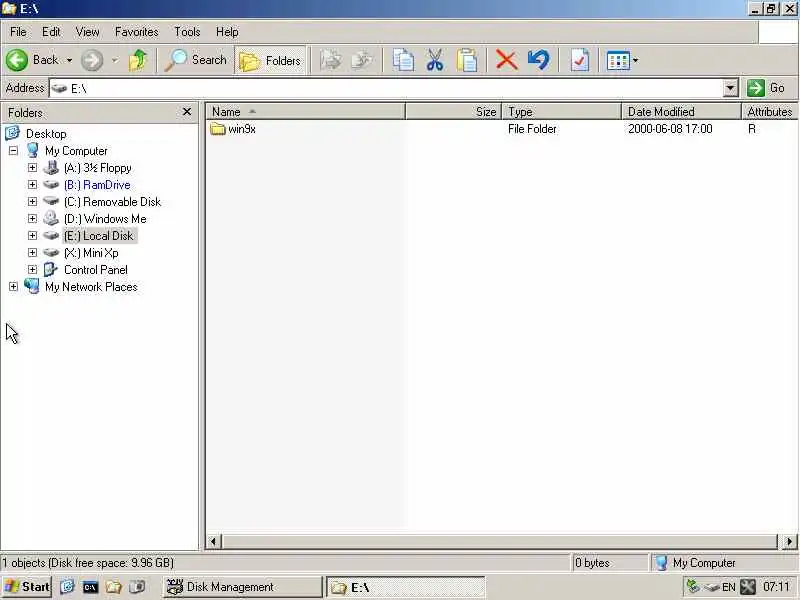The image size is (800, 600).
Task: Click the Cut scissors icon
Action: point(435,60)
